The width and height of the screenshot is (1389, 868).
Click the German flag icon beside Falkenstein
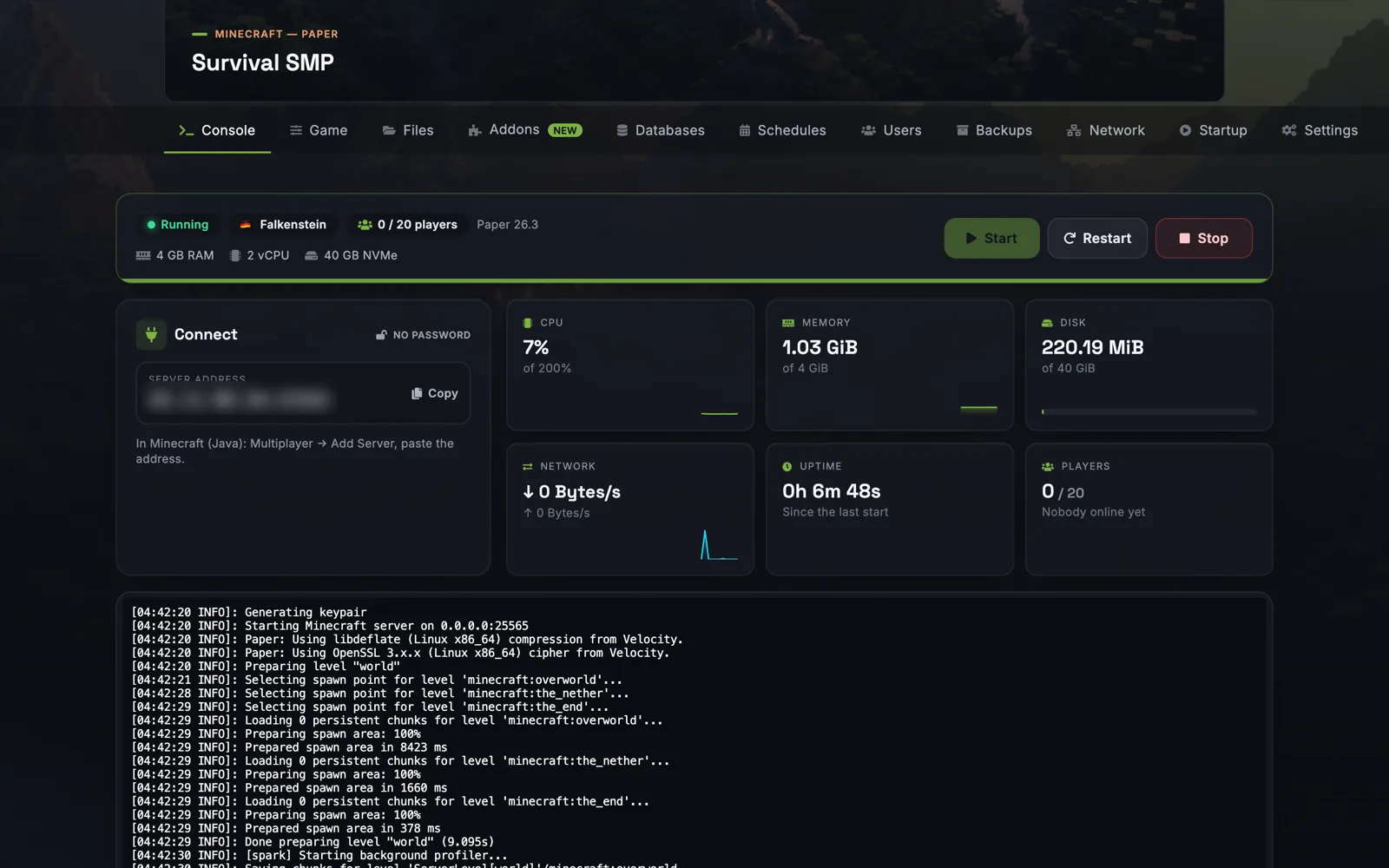pyautogui.click(x=246, y=225)
